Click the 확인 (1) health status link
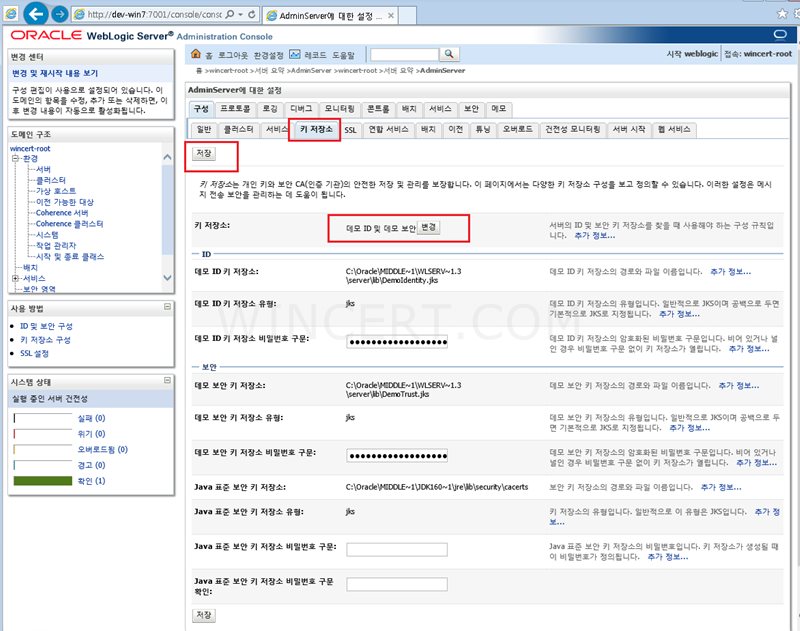 point(91,481)
